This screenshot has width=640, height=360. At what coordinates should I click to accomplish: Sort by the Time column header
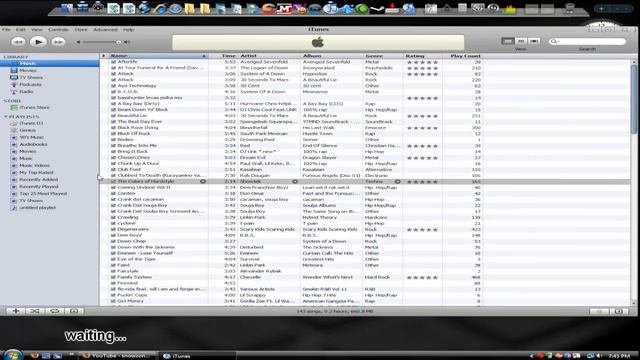click(x=223, y=56)
